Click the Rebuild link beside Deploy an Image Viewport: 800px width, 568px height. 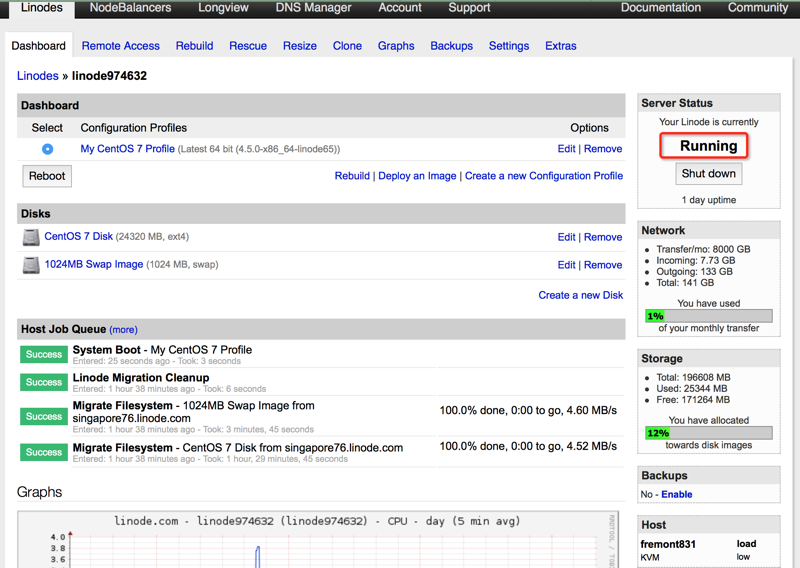[x=352, y=176]
